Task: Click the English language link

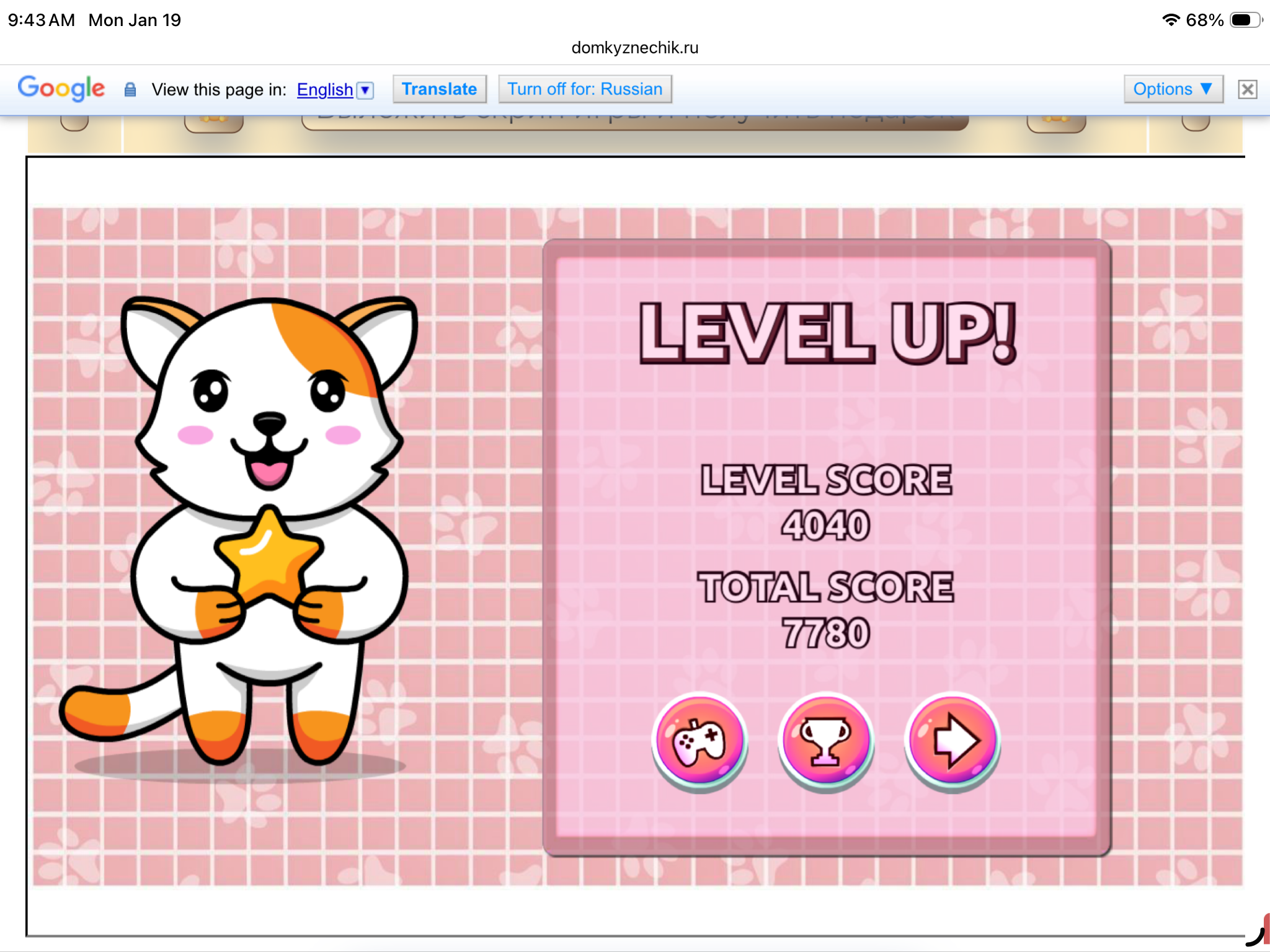Action: point(324,90)
